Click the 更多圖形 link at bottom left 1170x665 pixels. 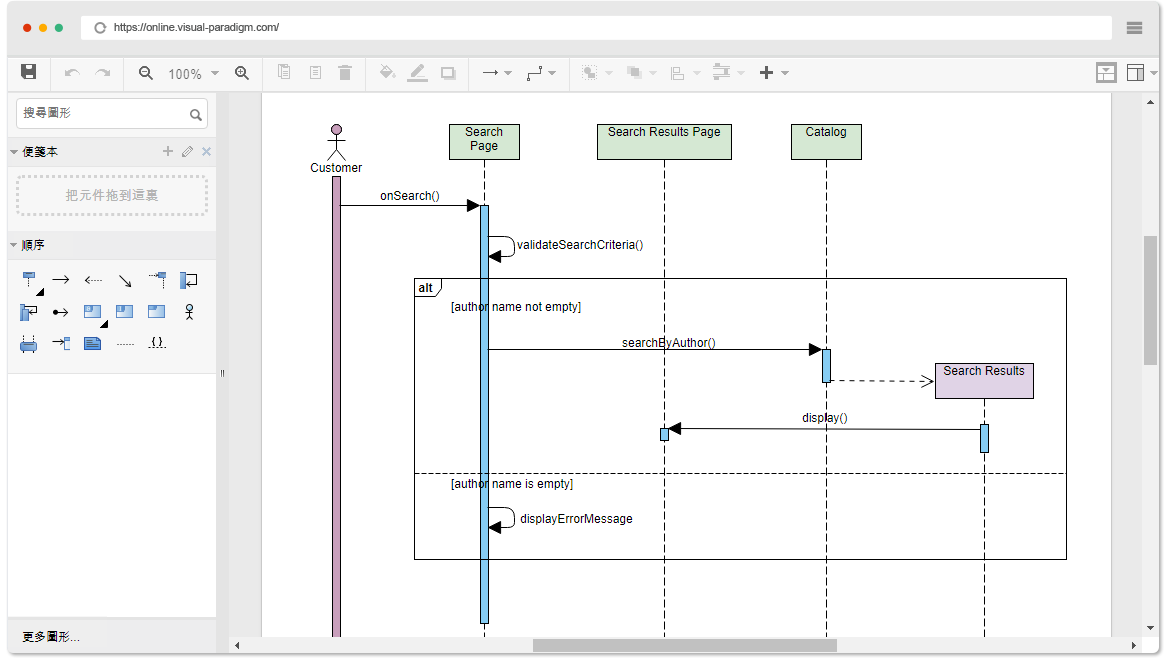[x=48, y=637]
